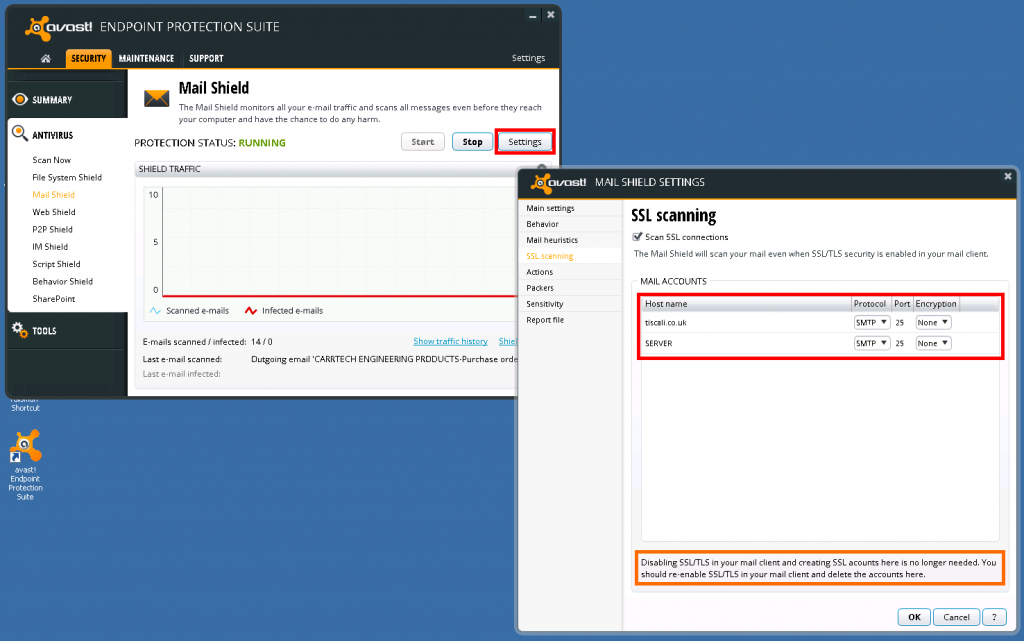This screenshot has width=1024, height=641.
Task: Click the Protocol column header
Action: pos(872,304)
